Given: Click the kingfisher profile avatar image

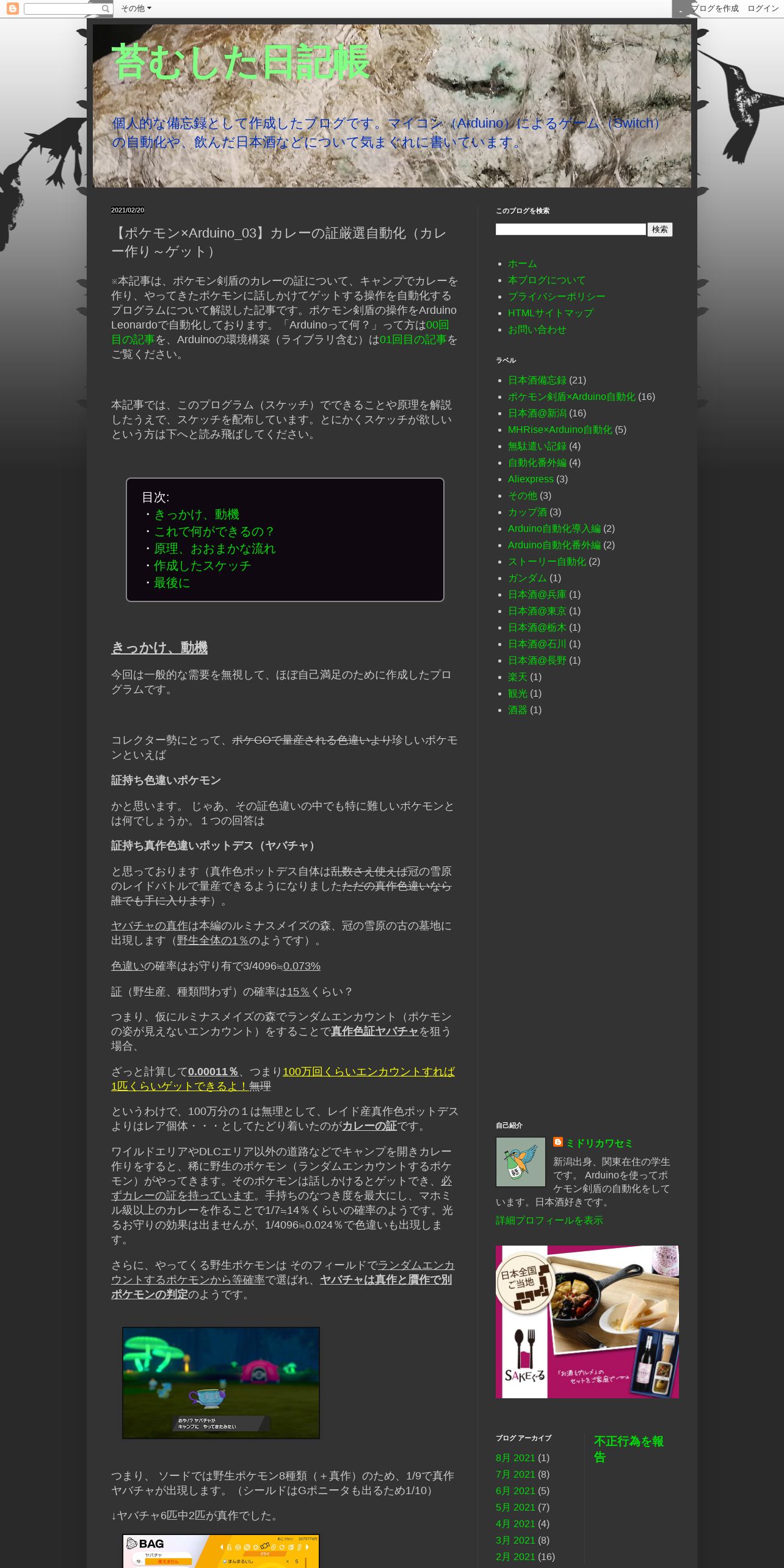Looking at the screenshot, I should coord(520,1162).
